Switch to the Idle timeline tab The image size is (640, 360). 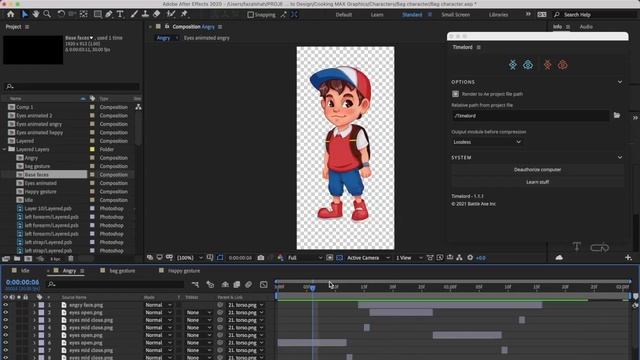[25, 271]
